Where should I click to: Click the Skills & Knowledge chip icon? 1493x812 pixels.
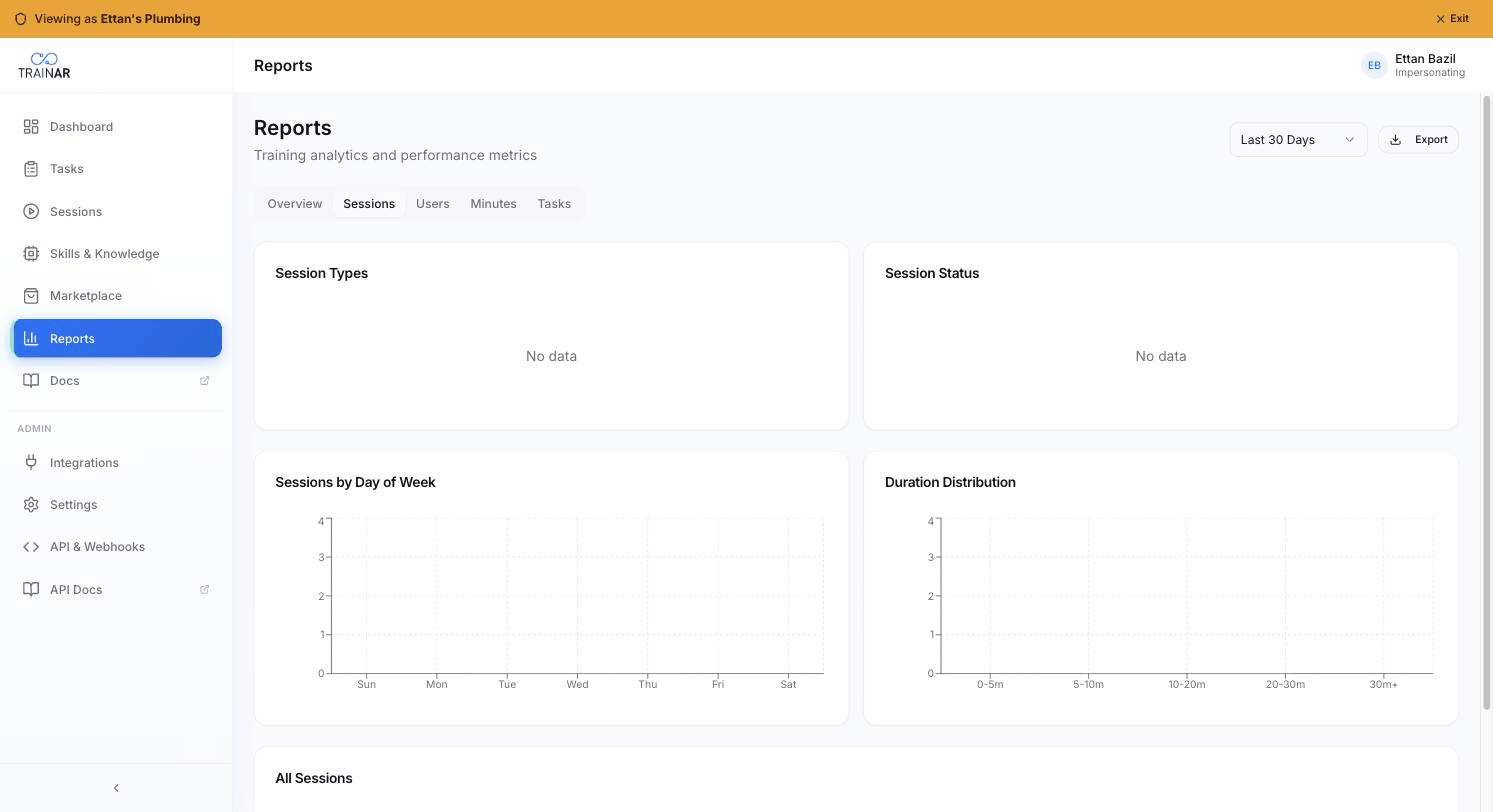(31, 254)
